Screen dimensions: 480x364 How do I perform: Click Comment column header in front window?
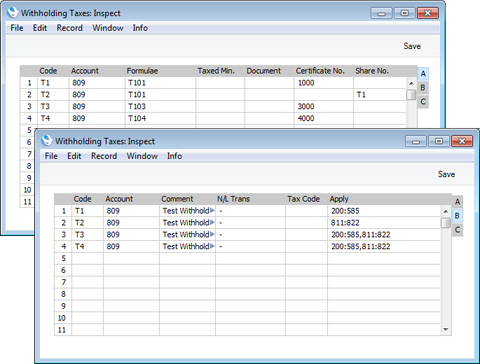[x=177, y=199]
